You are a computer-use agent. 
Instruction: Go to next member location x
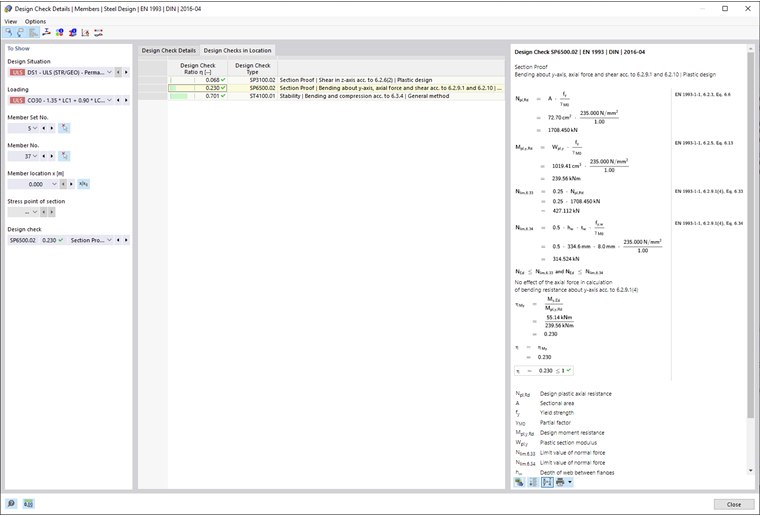[x=71, y=184]
